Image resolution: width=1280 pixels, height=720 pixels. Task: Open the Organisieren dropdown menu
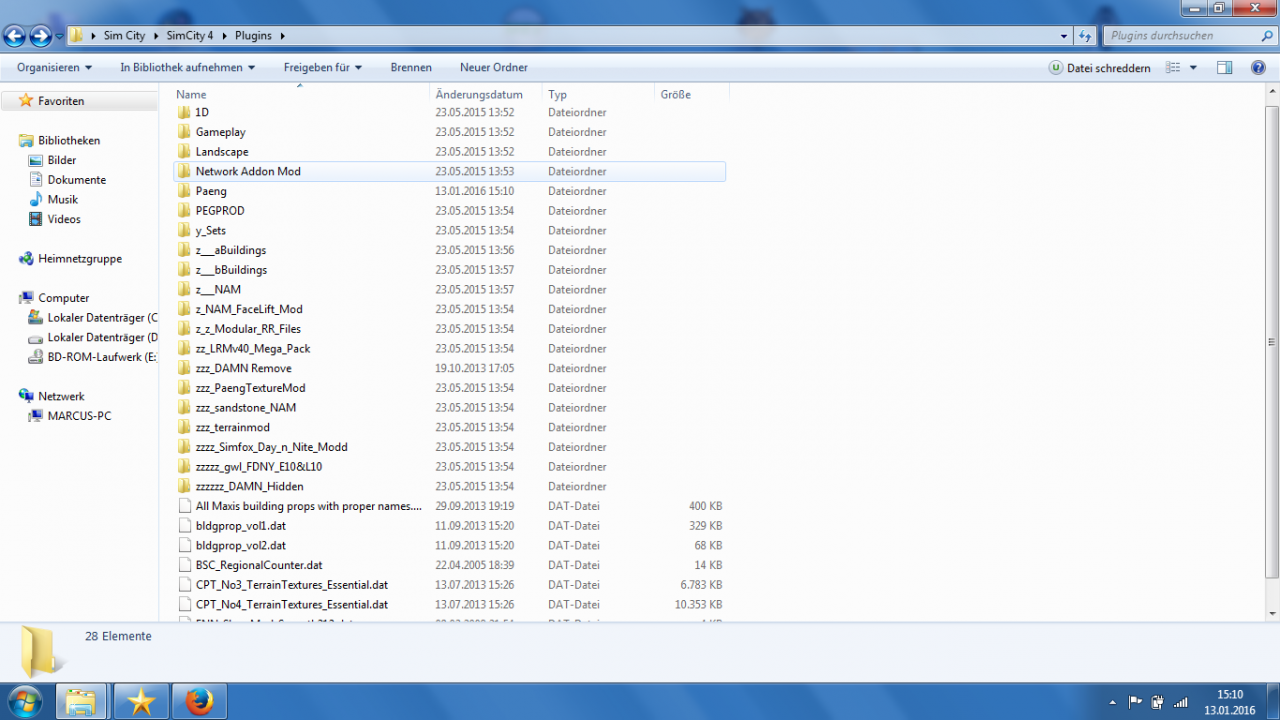[x=54, y=68]
